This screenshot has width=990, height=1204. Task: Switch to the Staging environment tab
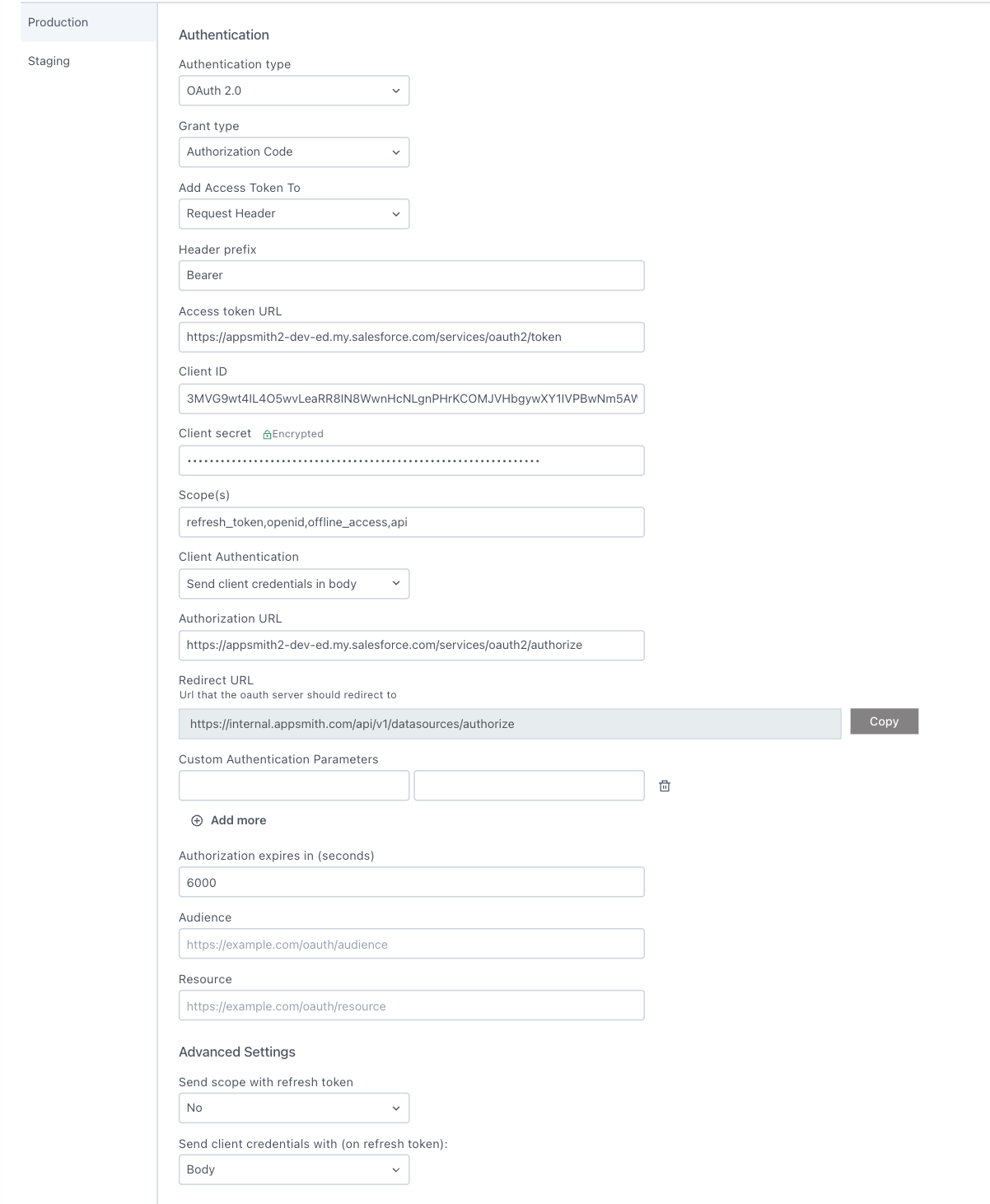[49, 60]
